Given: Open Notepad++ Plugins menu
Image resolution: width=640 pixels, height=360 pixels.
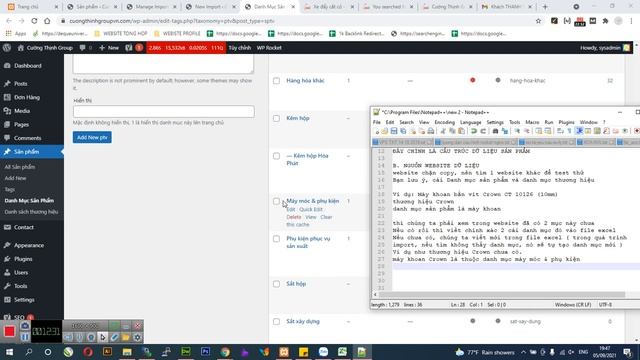Looking at the screenshot, I should (566, 122).
